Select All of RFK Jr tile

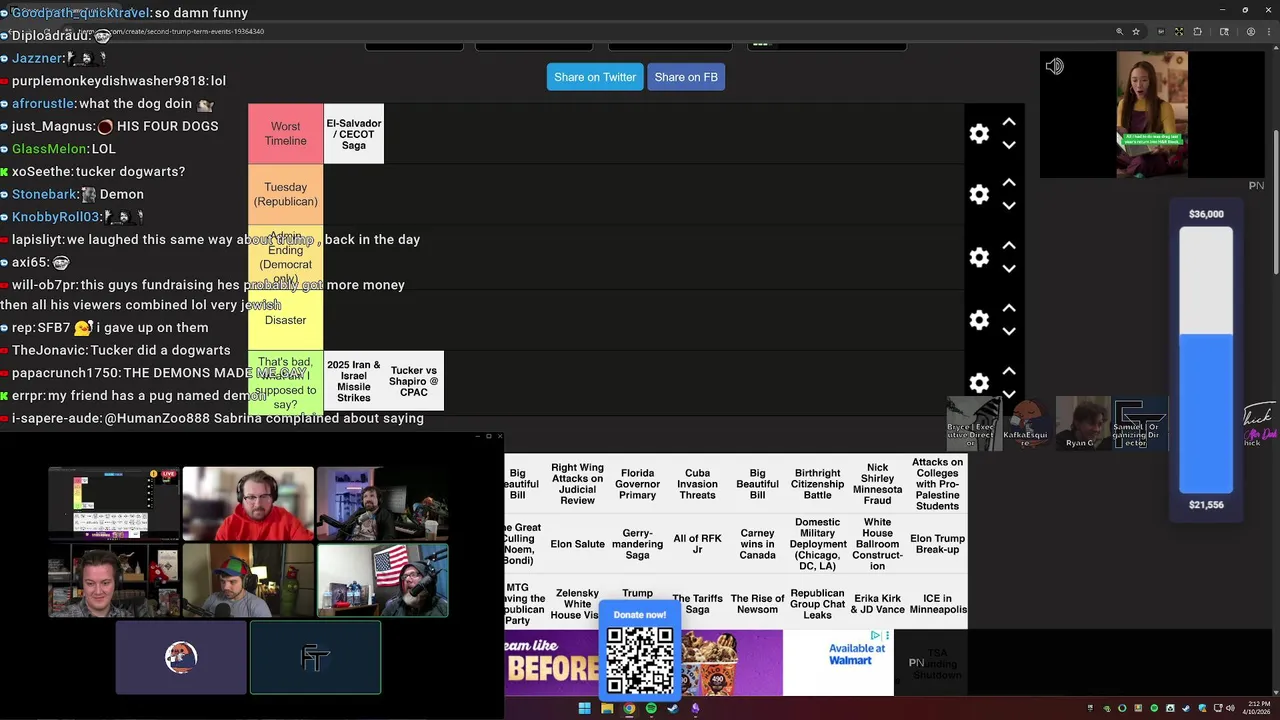point(697,545)
